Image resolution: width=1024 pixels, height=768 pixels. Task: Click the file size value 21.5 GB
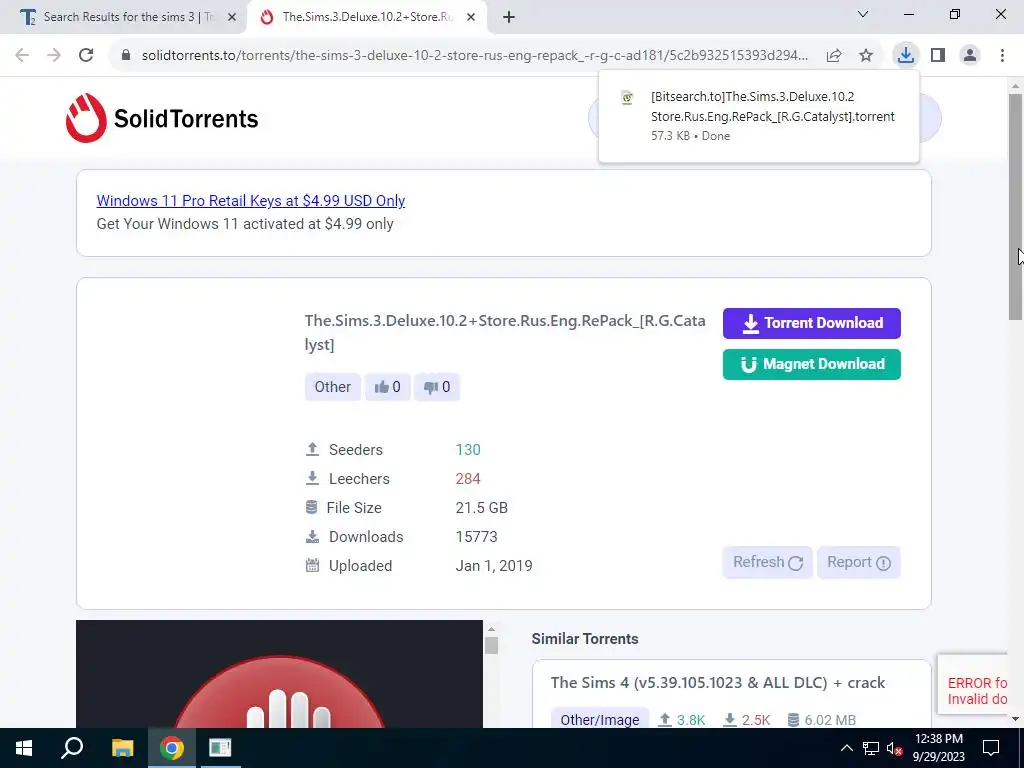[x=481, y=507]
